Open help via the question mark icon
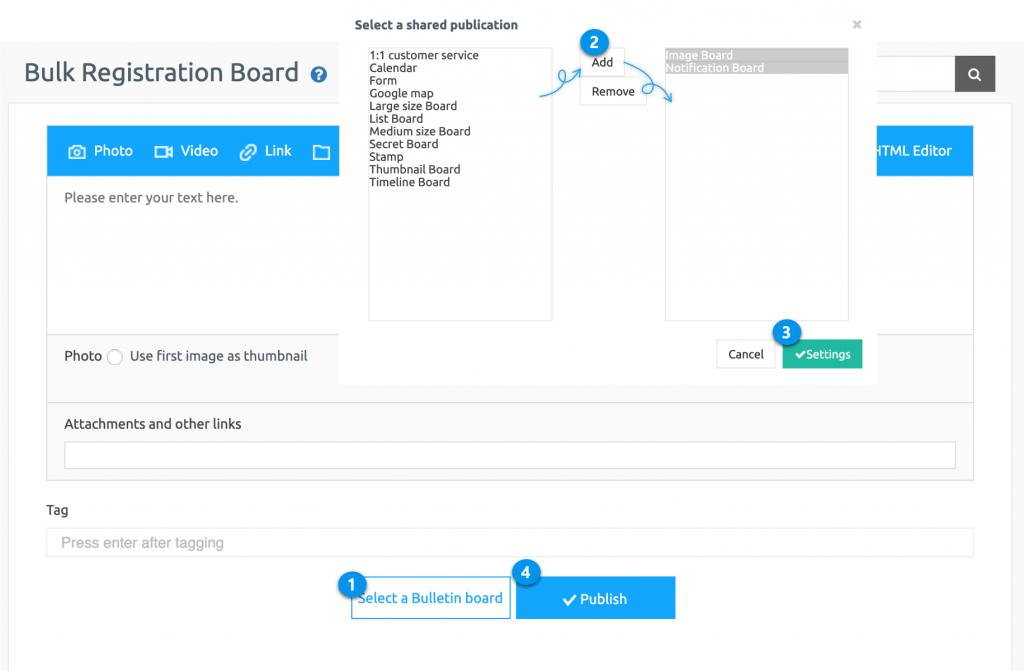 pyautogui.click(x=320, y=73)
